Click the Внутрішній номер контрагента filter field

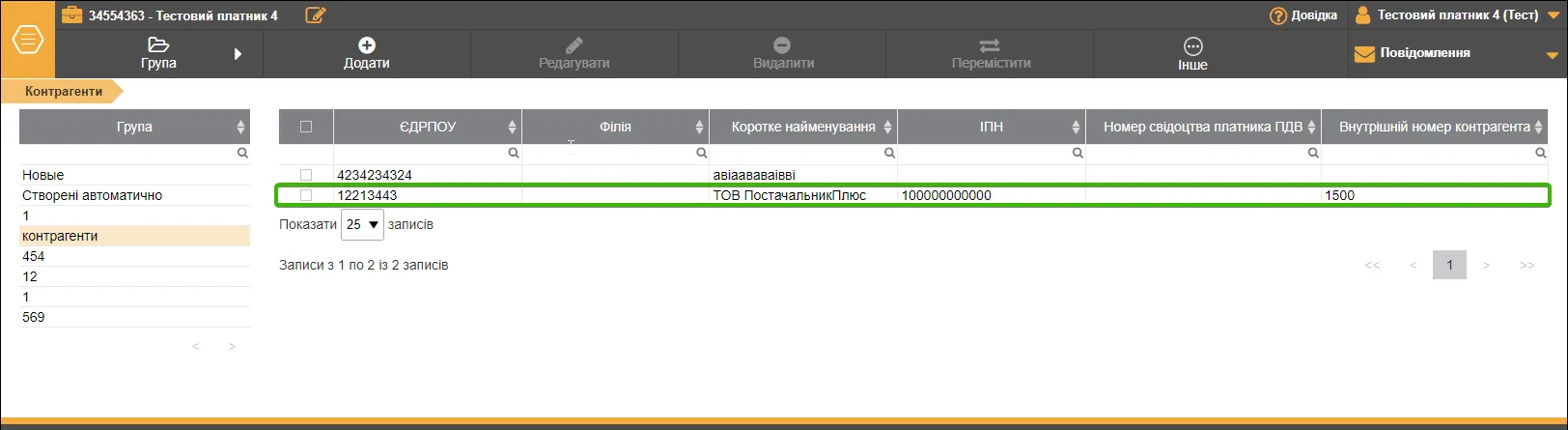[x=1435, y=153]
